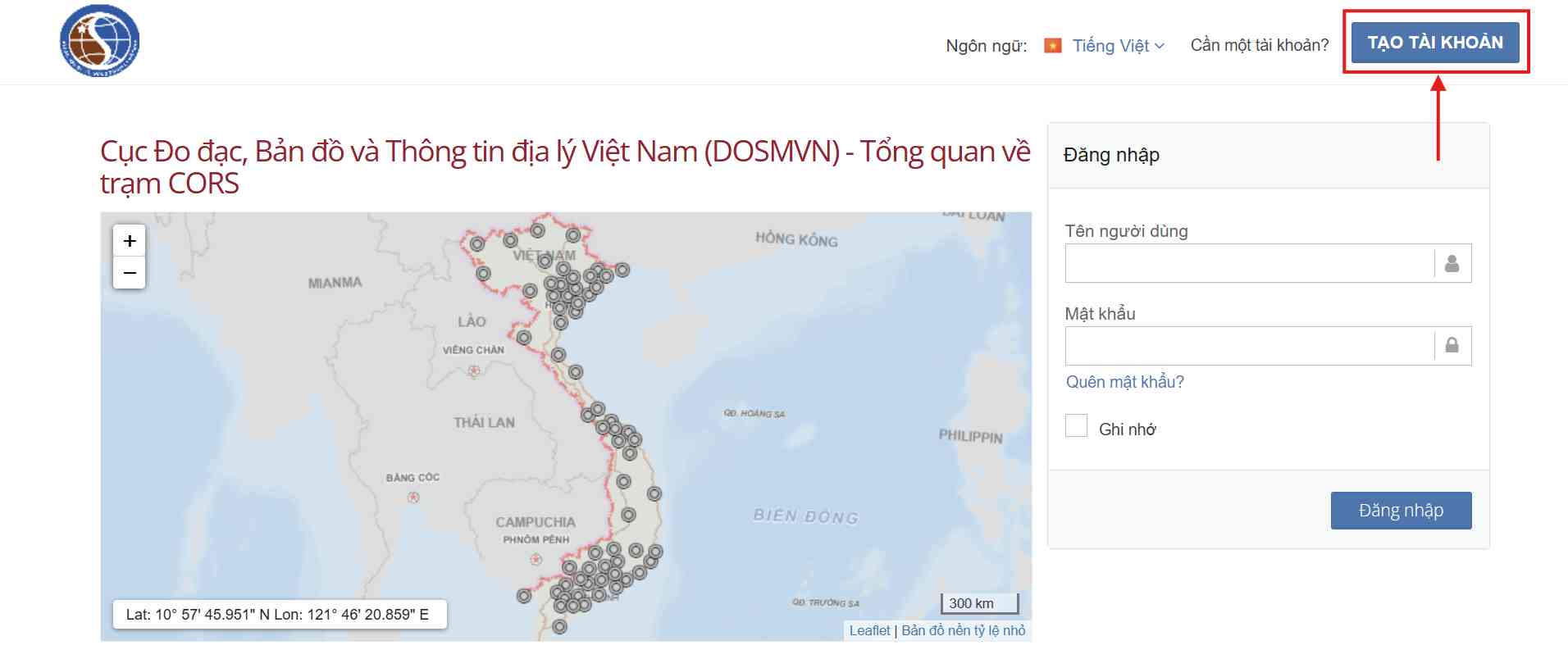1568x668 pixels.
Task: Click the latitude longitude coordinate readout
Action: (x=280, y=614)
